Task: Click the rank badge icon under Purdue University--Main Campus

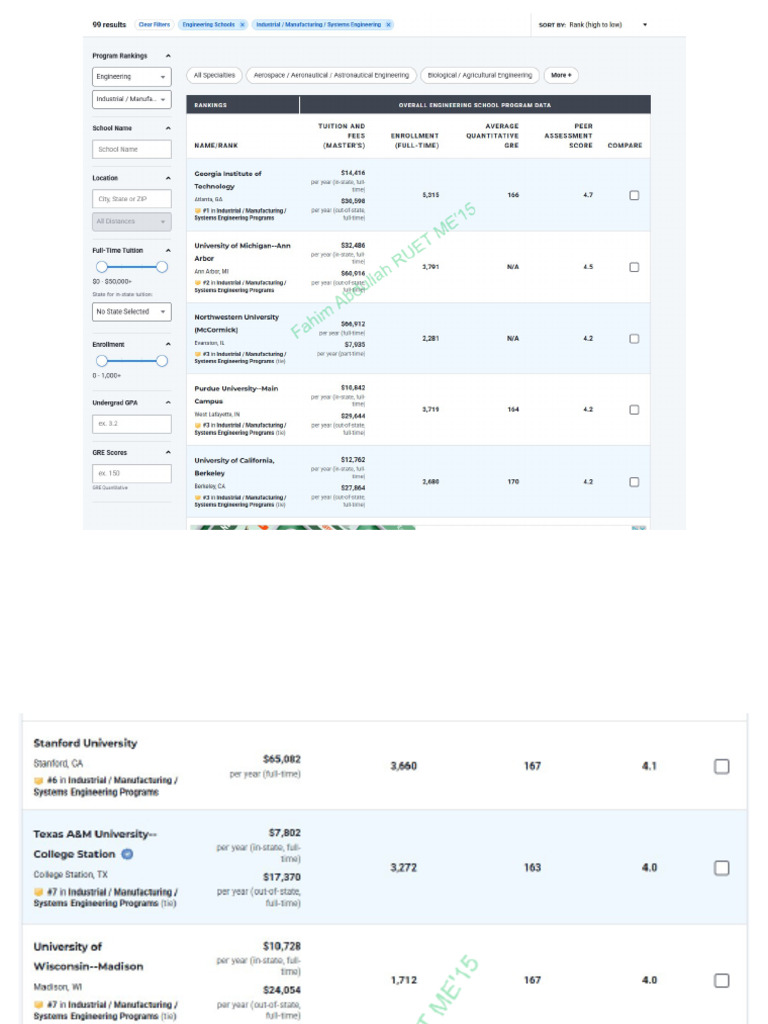Action: click(x=197, y=425)
